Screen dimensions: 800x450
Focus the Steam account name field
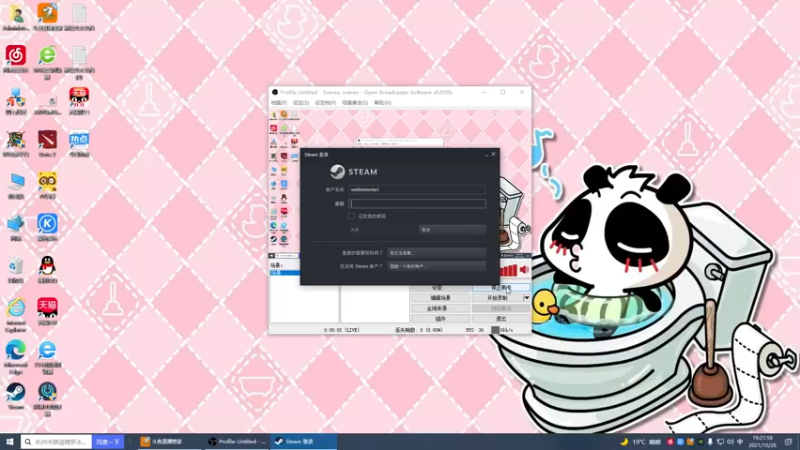coord(417,189)
